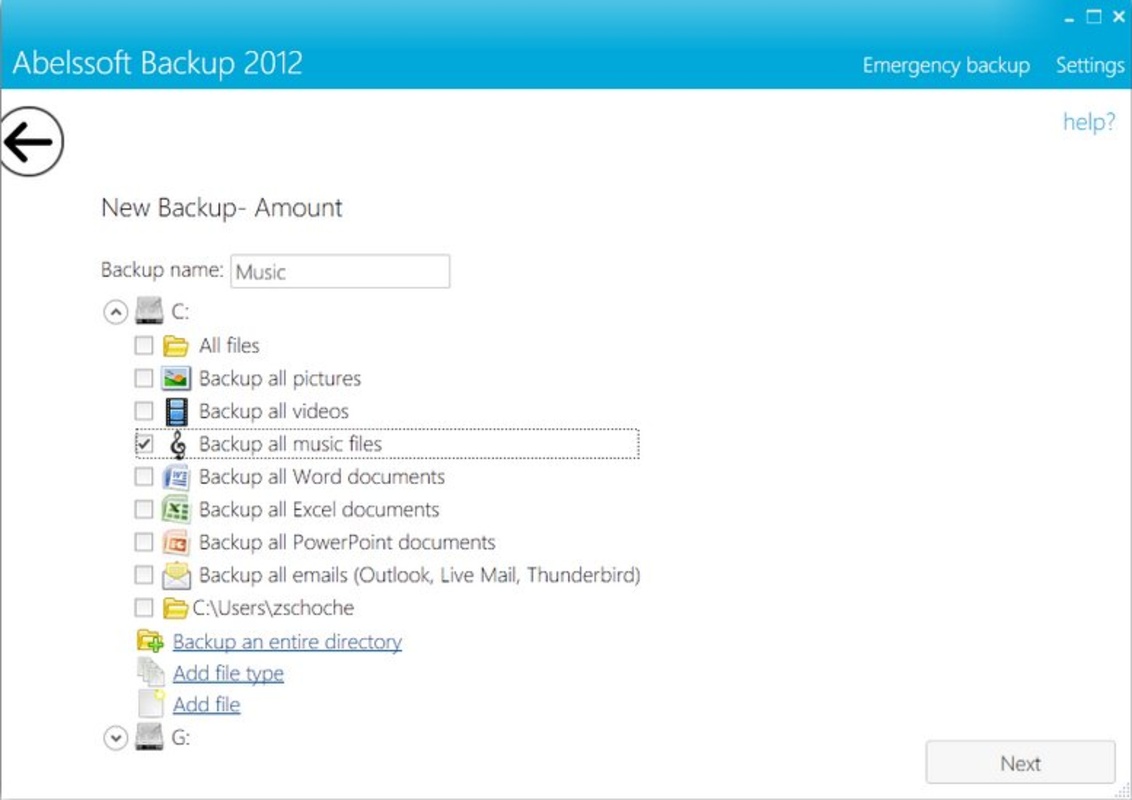Select the 'All files' label
1132x800 pixels.
(x=229, y=346)
